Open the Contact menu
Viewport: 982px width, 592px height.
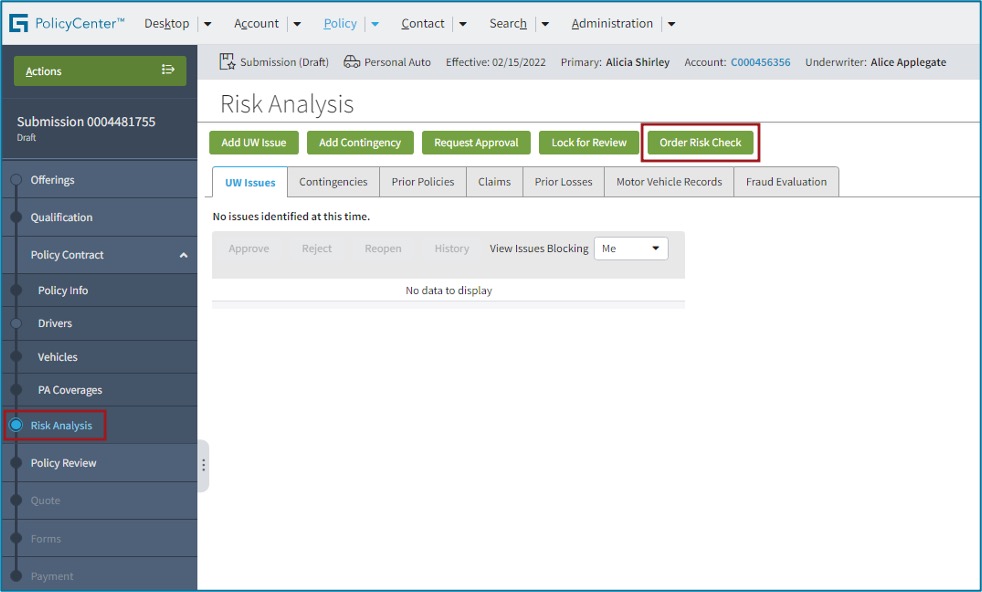pyautogui.click(x=423, y=23)
